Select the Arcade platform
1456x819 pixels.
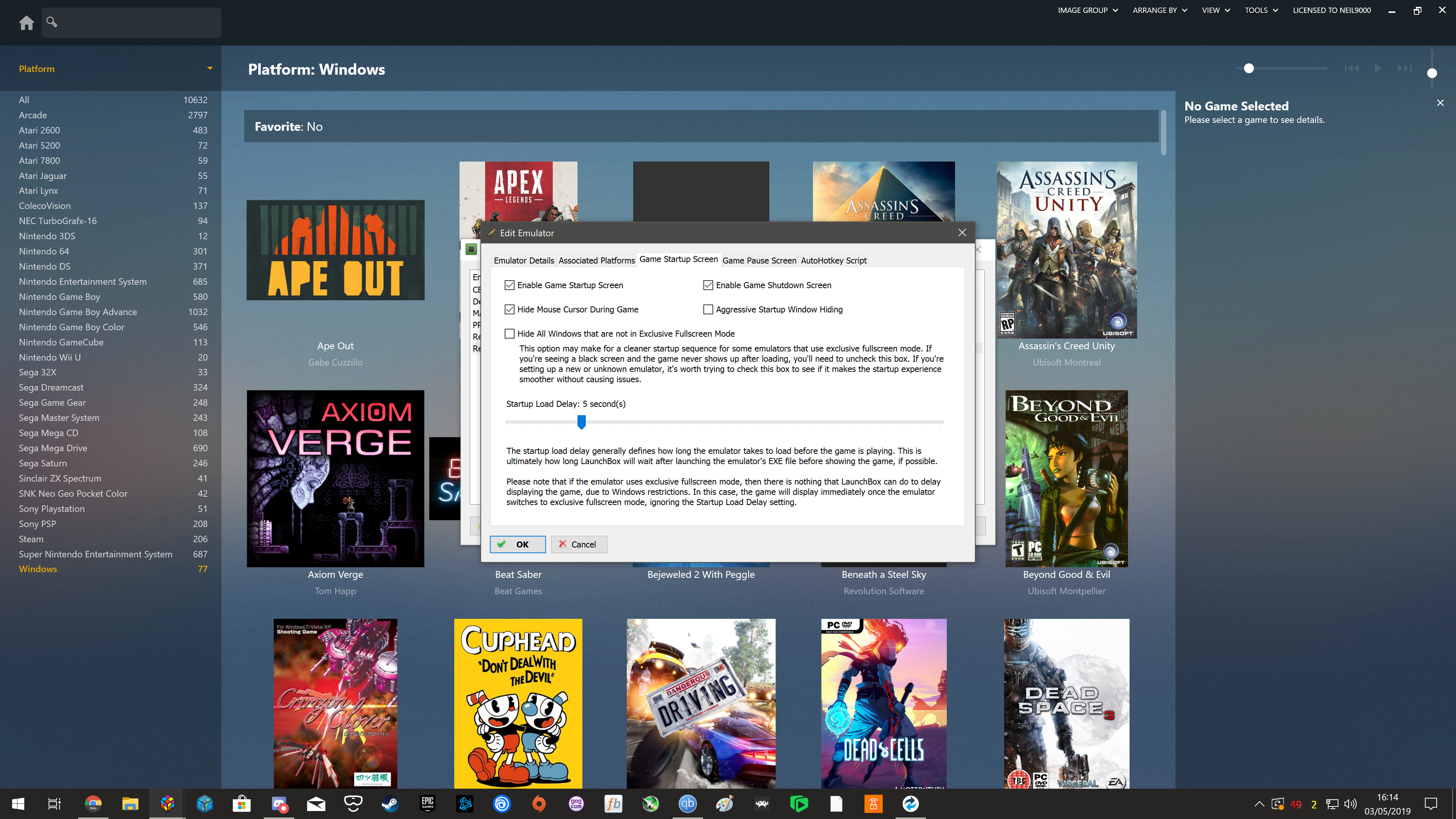click(x=113, y=115)
